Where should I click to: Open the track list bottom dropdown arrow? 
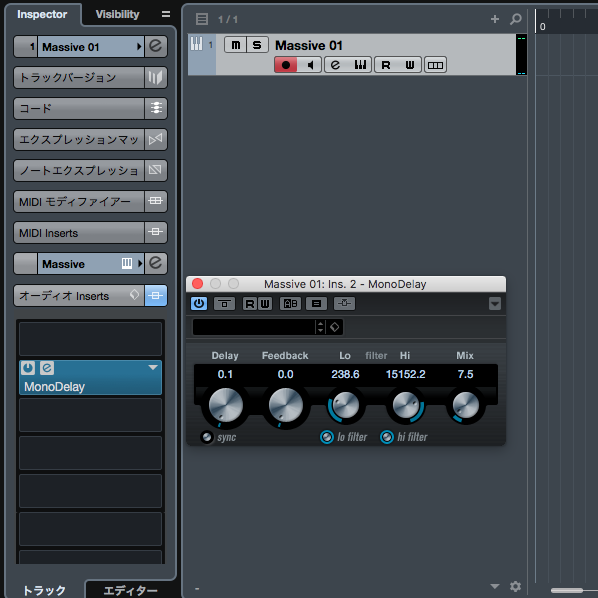click(x=495, y=586)
